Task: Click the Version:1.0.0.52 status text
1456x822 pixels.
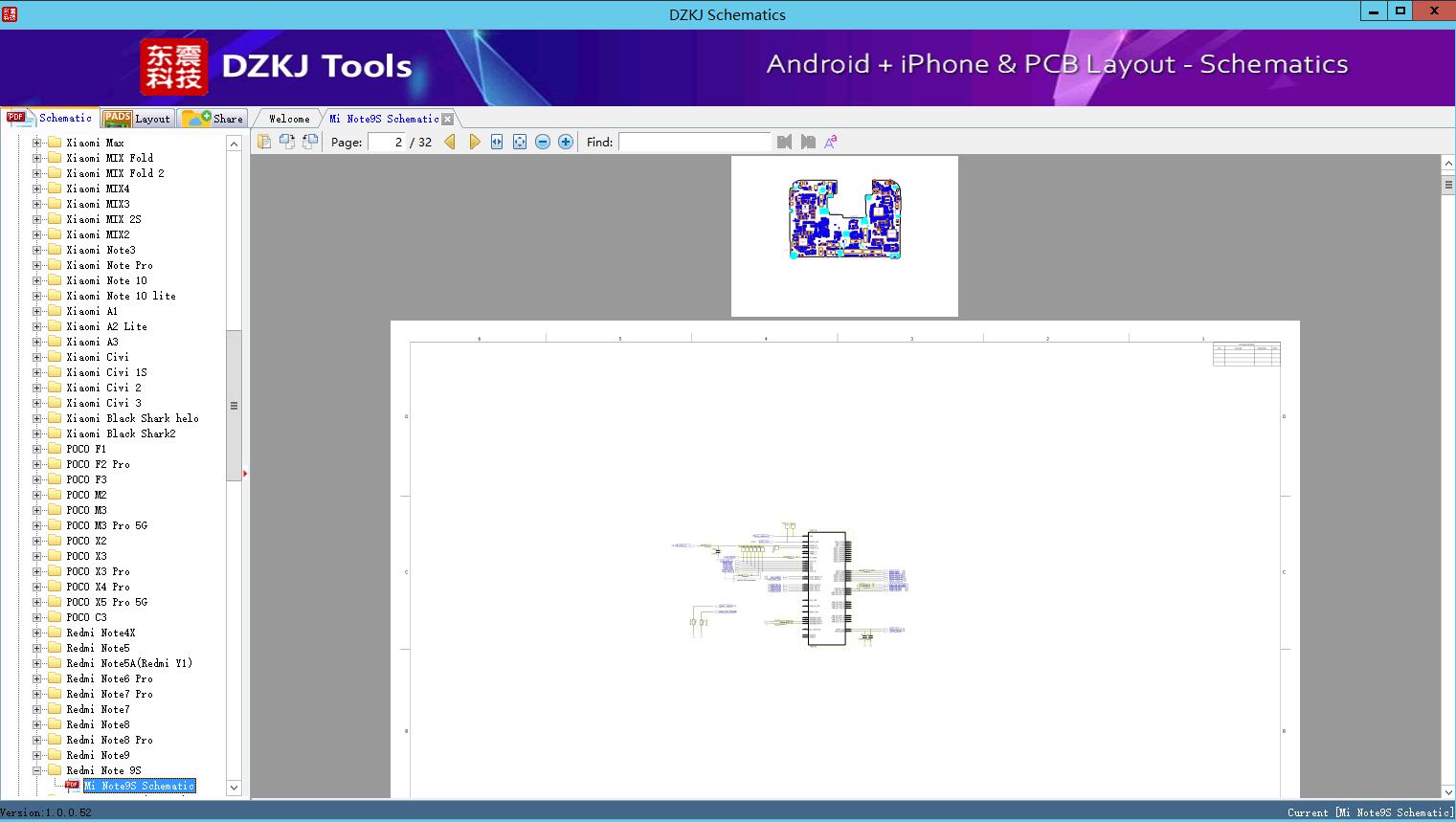Action: pos(46,812)
